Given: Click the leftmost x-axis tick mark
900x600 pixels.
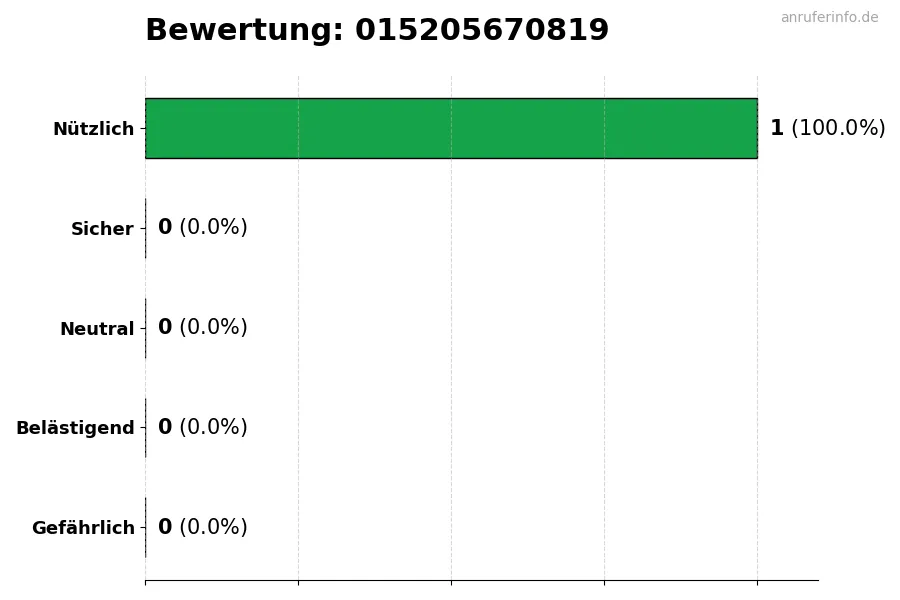Looking at the screenshot, I should pos(145,582).
